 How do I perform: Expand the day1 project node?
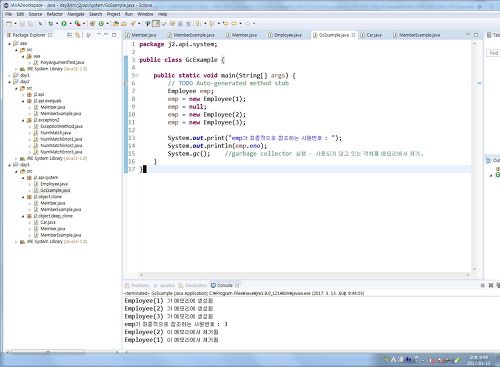[x=9, y=75]
